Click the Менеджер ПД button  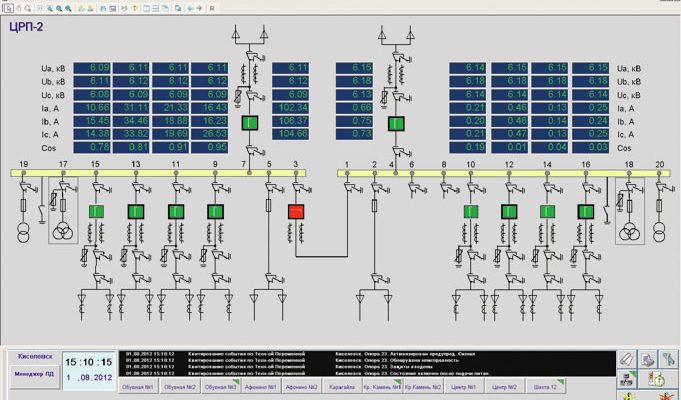(x=33, y=374)
